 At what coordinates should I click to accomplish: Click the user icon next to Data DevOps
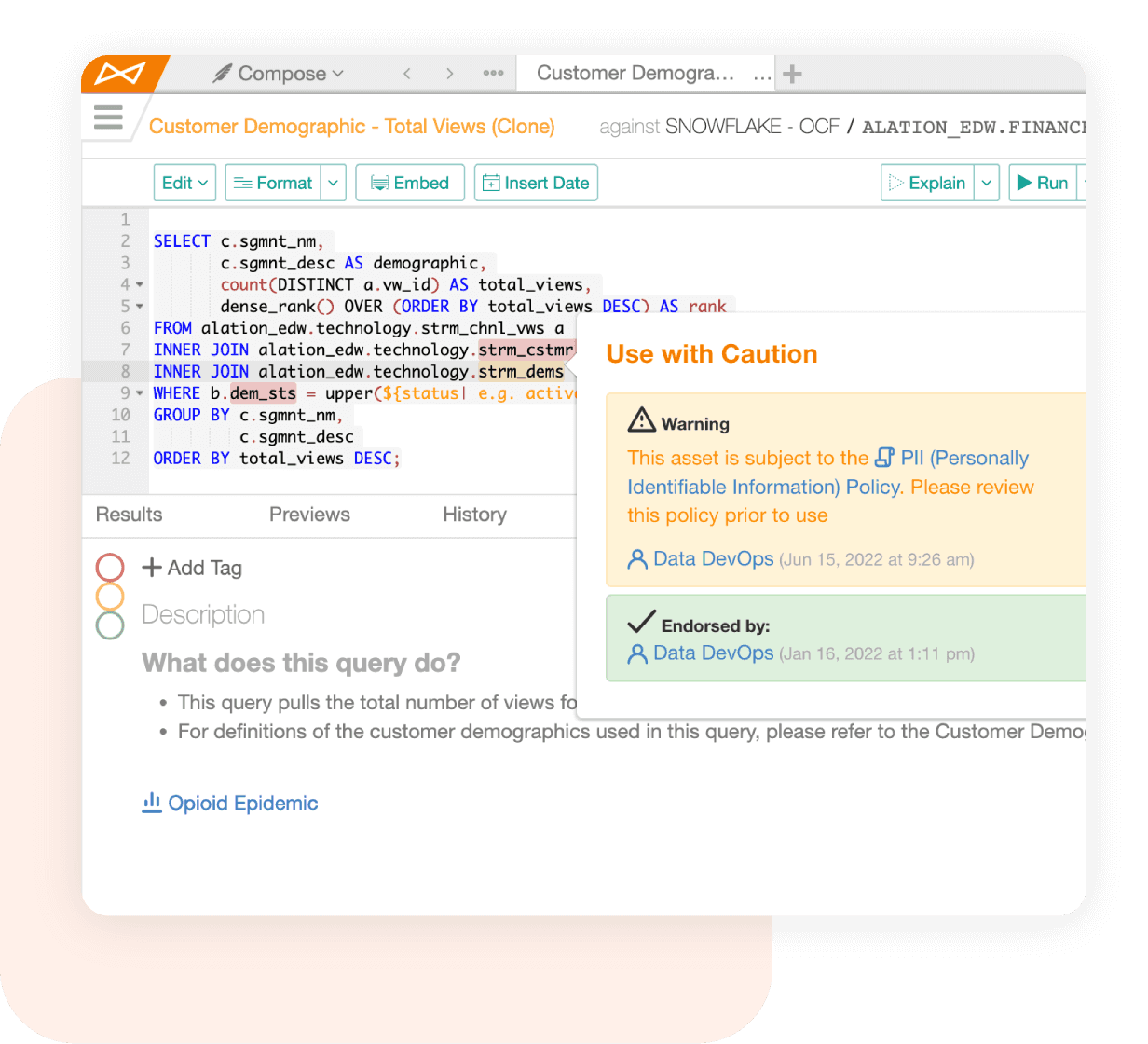tap(637, 558)
